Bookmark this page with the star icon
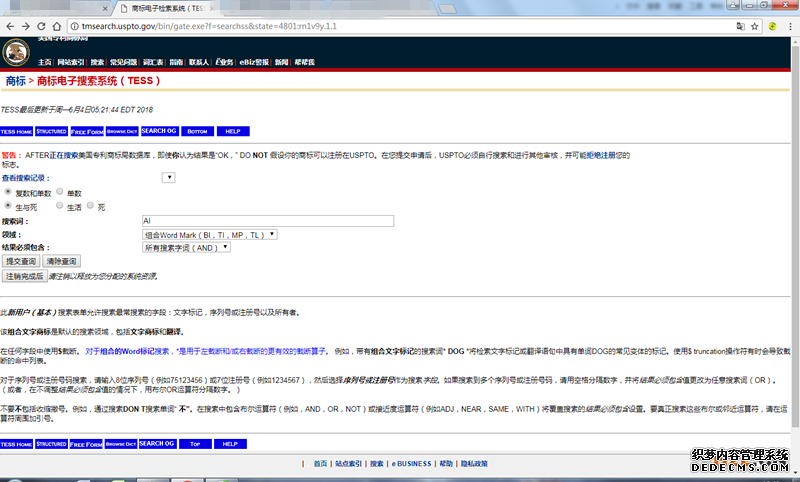 755,27
